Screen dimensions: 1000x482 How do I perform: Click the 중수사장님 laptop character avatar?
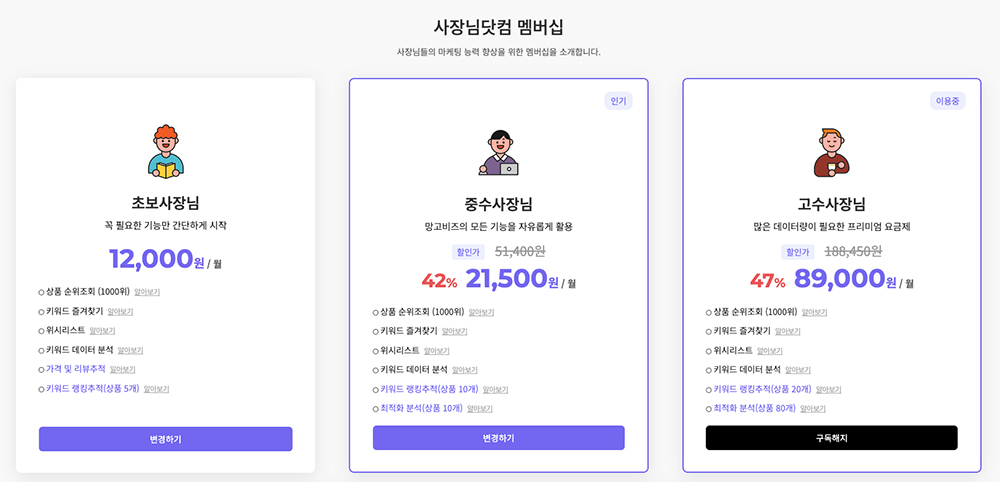(499, 152)
